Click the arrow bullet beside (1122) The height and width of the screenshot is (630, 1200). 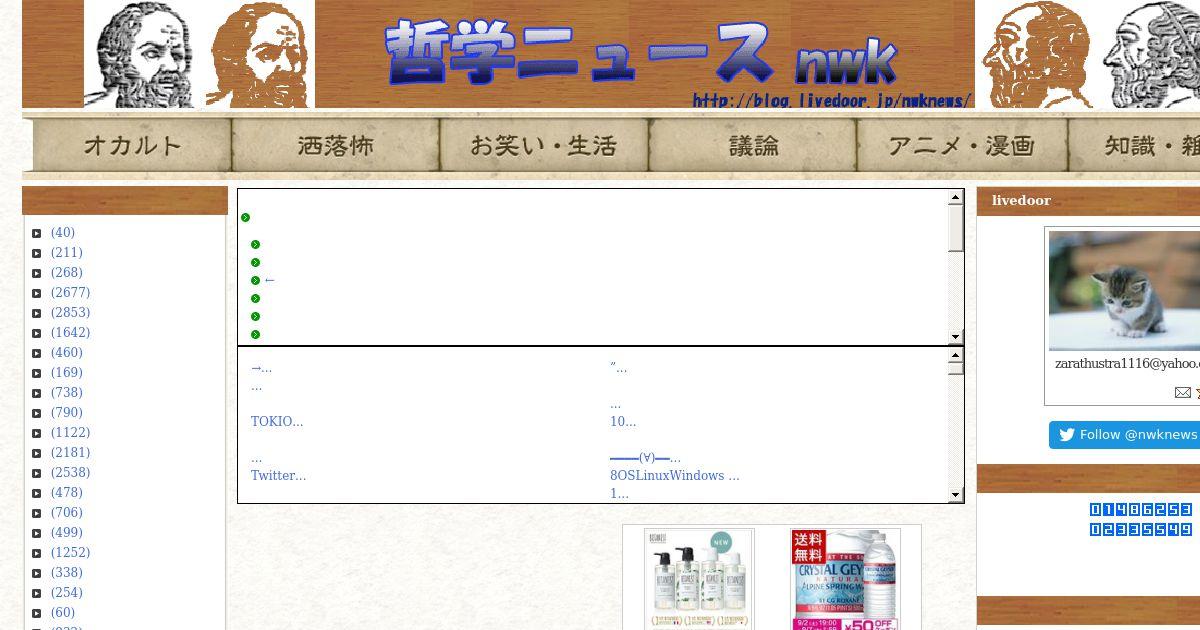(x=37, y=433)
